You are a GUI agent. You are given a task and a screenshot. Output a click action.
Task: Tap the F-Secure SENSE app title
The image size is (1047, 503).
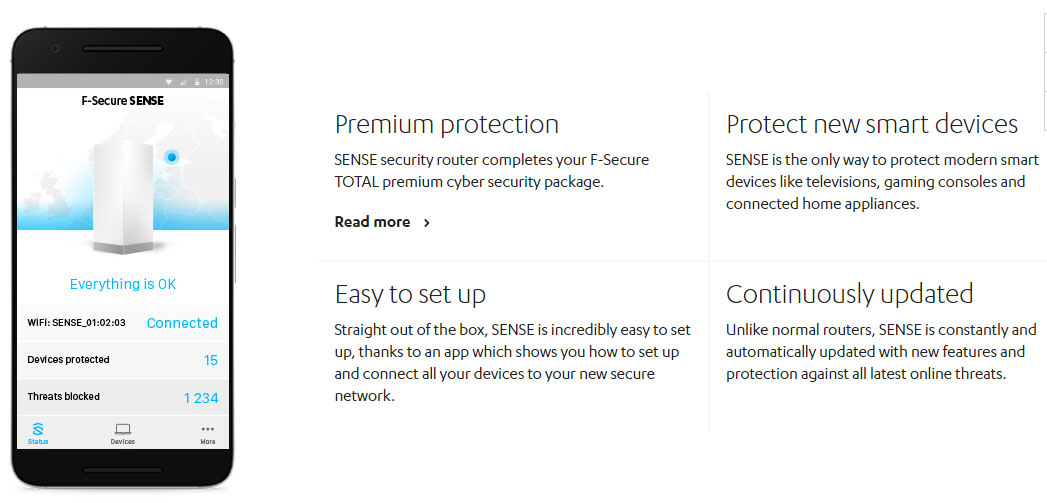[x=123, y=101]
